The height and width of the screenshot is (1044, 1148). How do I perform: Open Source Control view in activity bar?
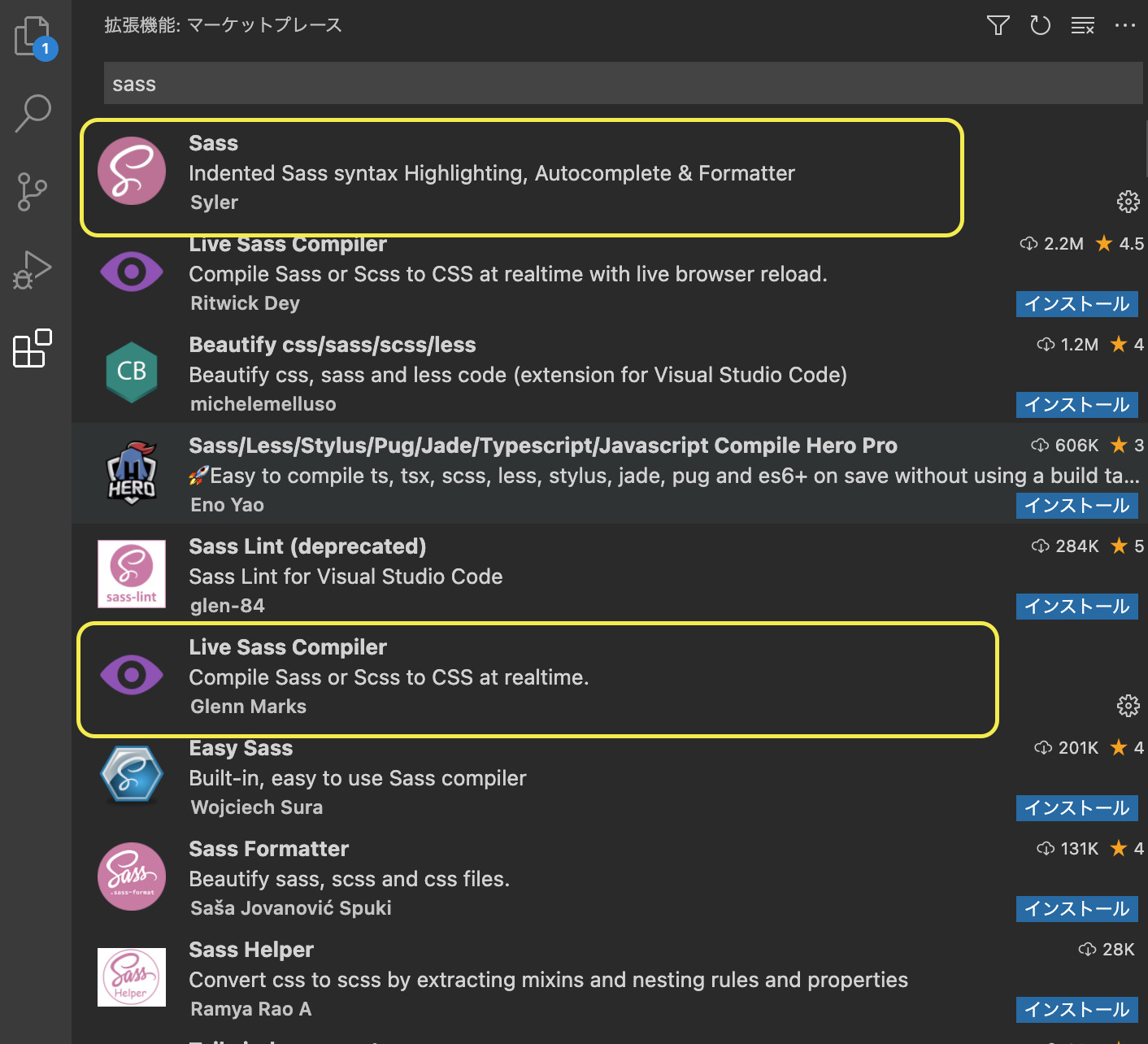[33, 192]
